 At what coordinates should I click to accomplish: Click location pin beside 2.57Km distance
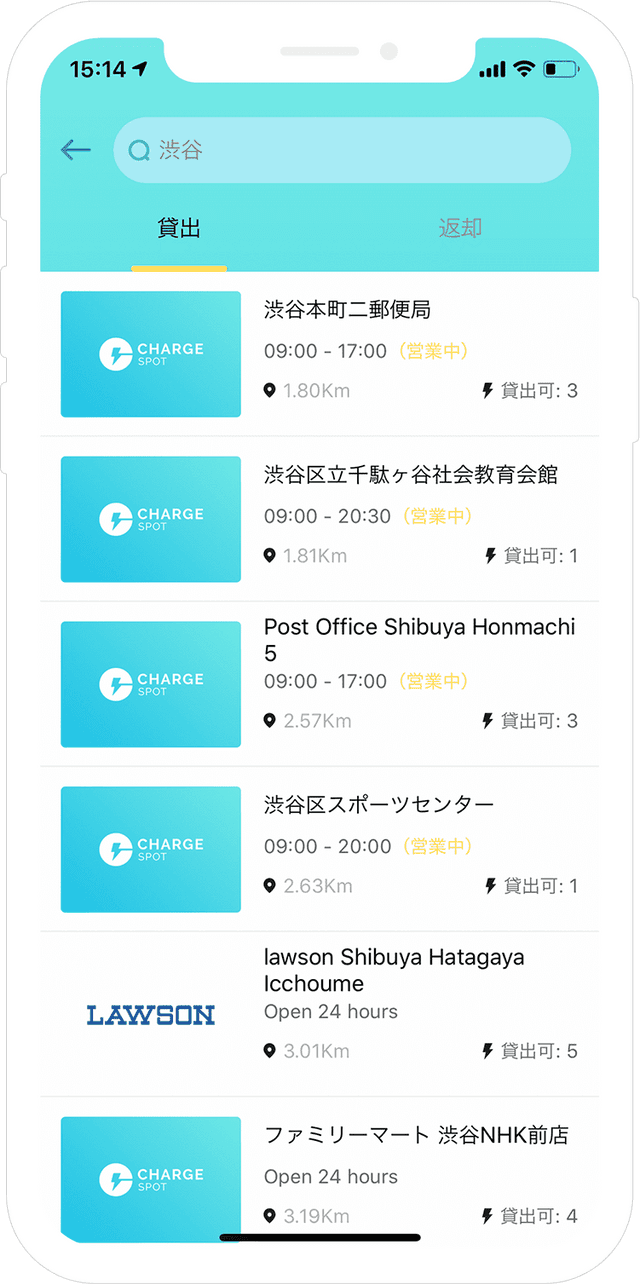(x=269, y=721)
